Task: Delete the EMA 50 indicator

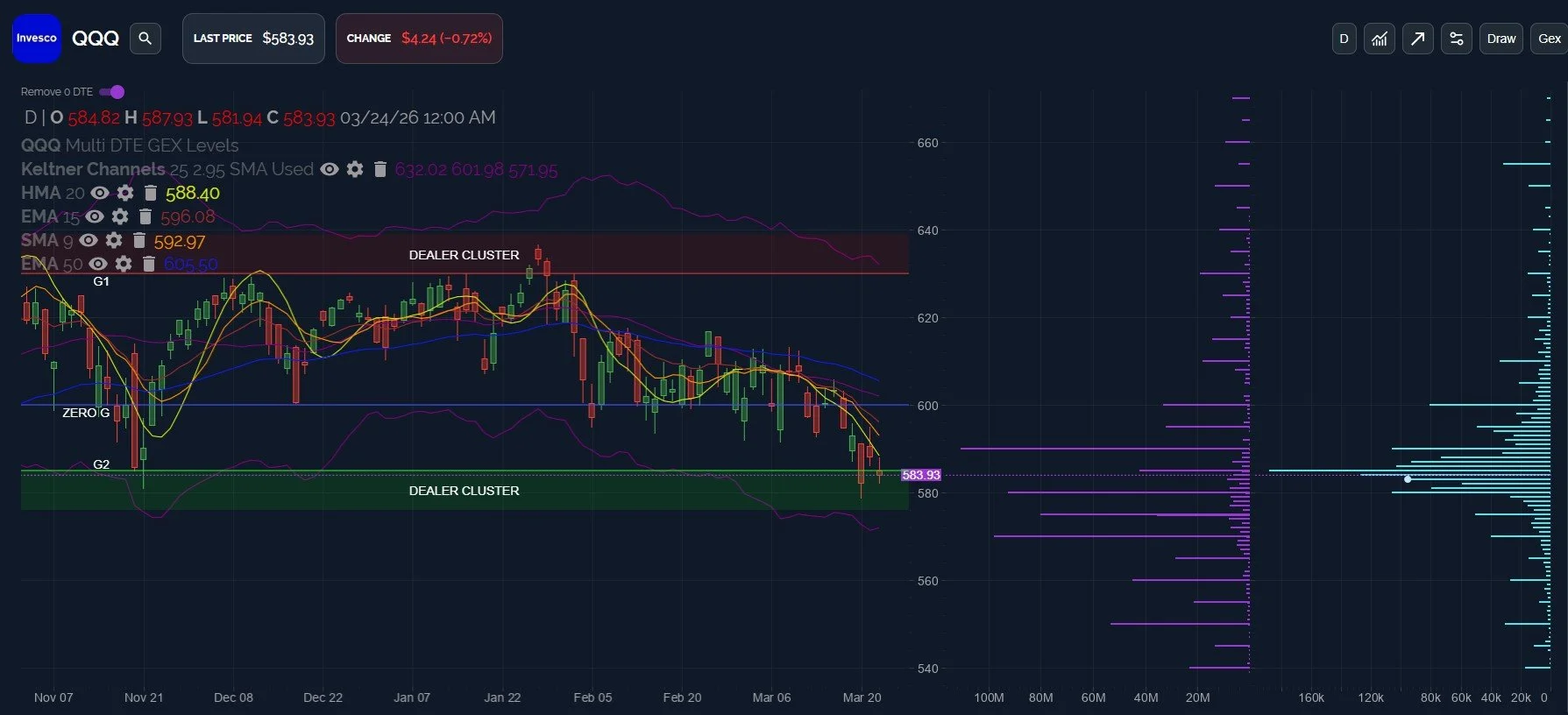Action: (148, 264)
